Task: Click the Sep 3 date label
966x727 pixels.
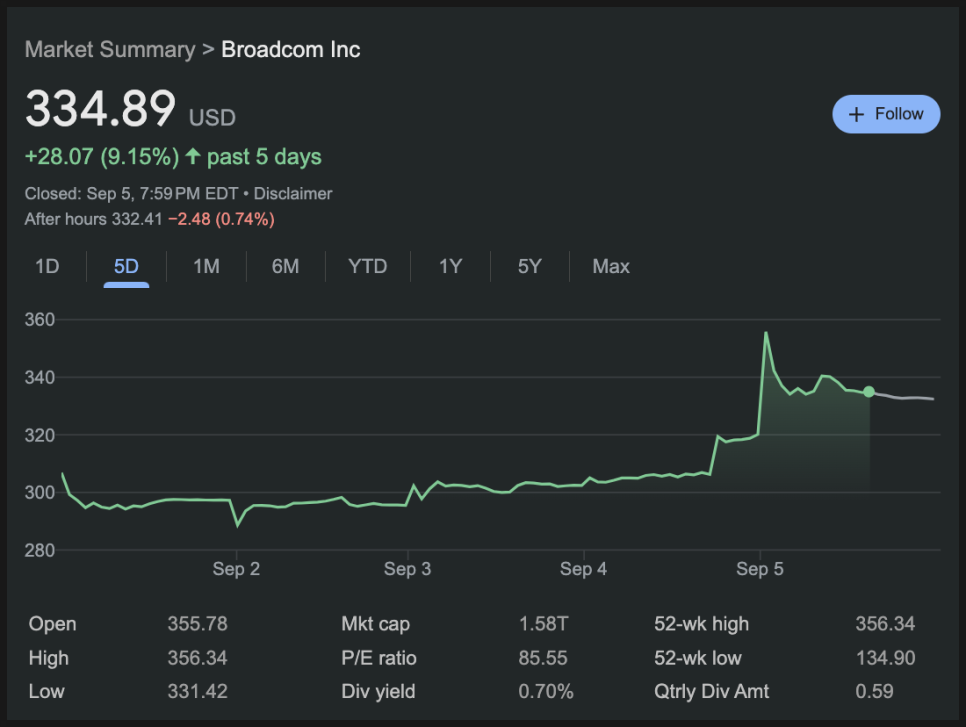Action: coord(407,569)
